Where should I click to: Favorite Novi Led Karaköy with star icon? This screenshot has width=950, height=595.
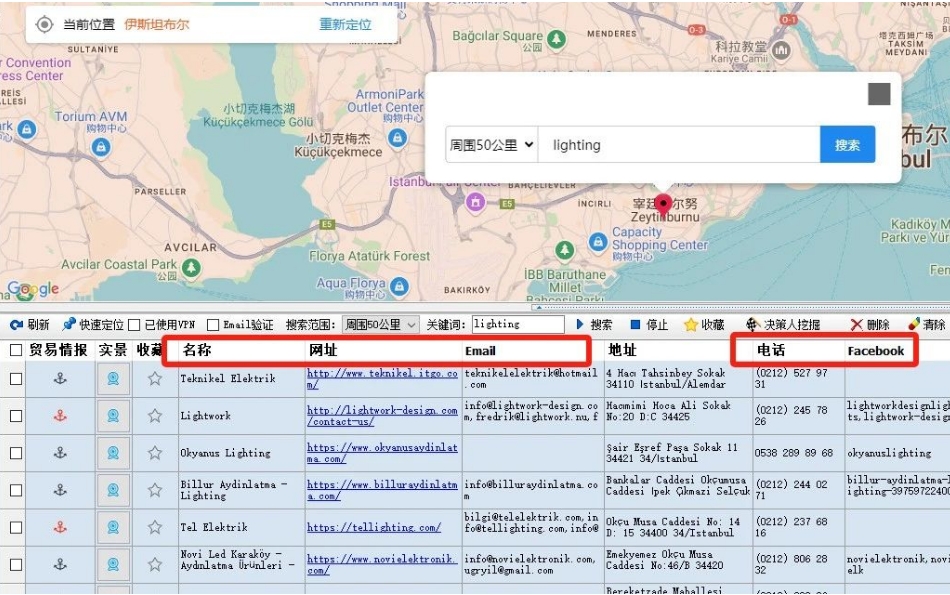154,565
